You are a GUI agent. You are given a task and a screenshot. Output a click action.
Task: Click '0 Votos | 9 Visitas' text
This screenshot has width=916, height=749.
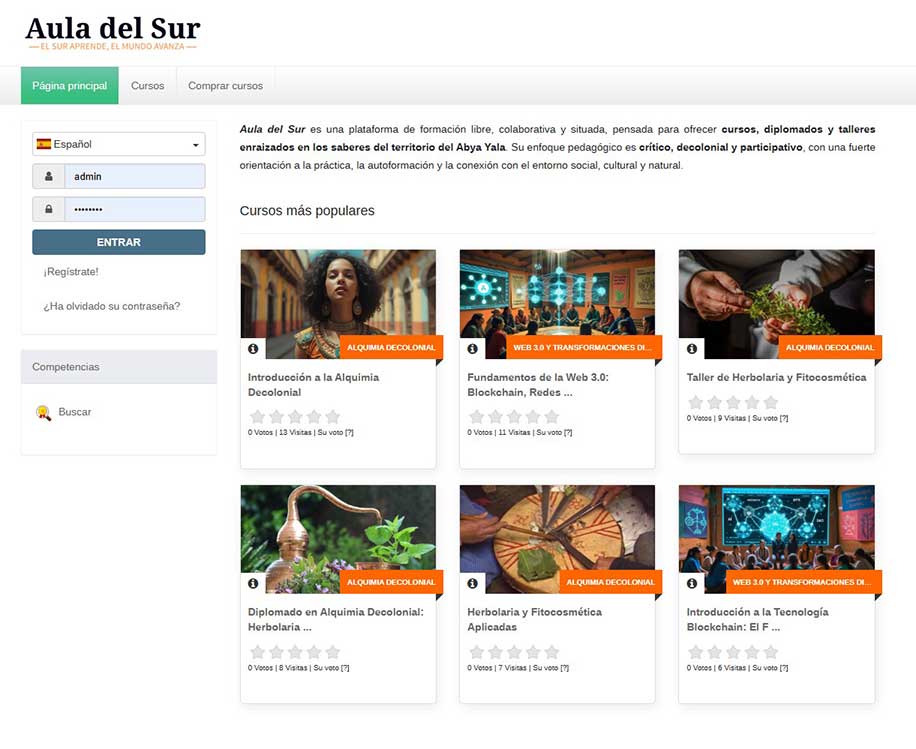click(716, 418)
